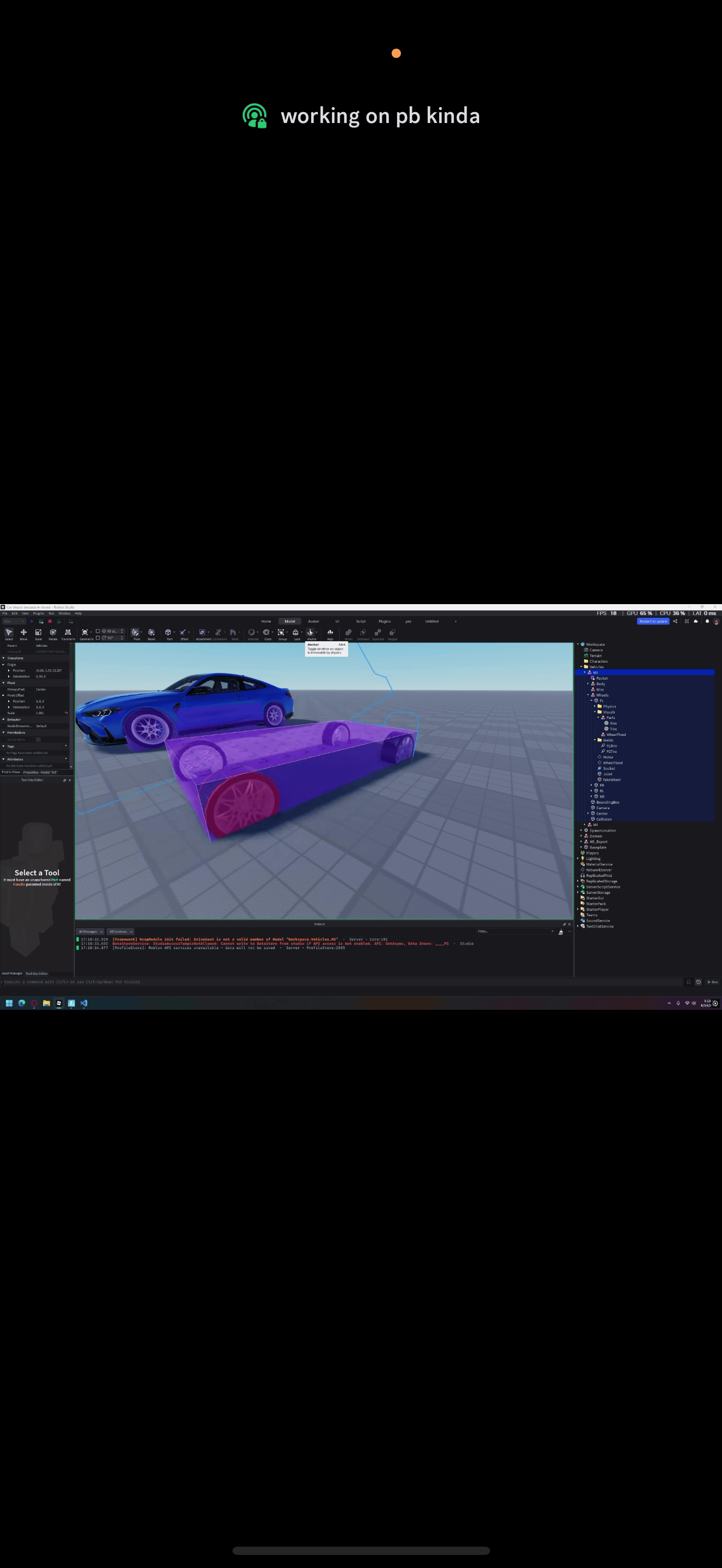Collapse the Workspace tree node
The height and width of the screenshot is (1568, 722).
click(x=578, y=644)
